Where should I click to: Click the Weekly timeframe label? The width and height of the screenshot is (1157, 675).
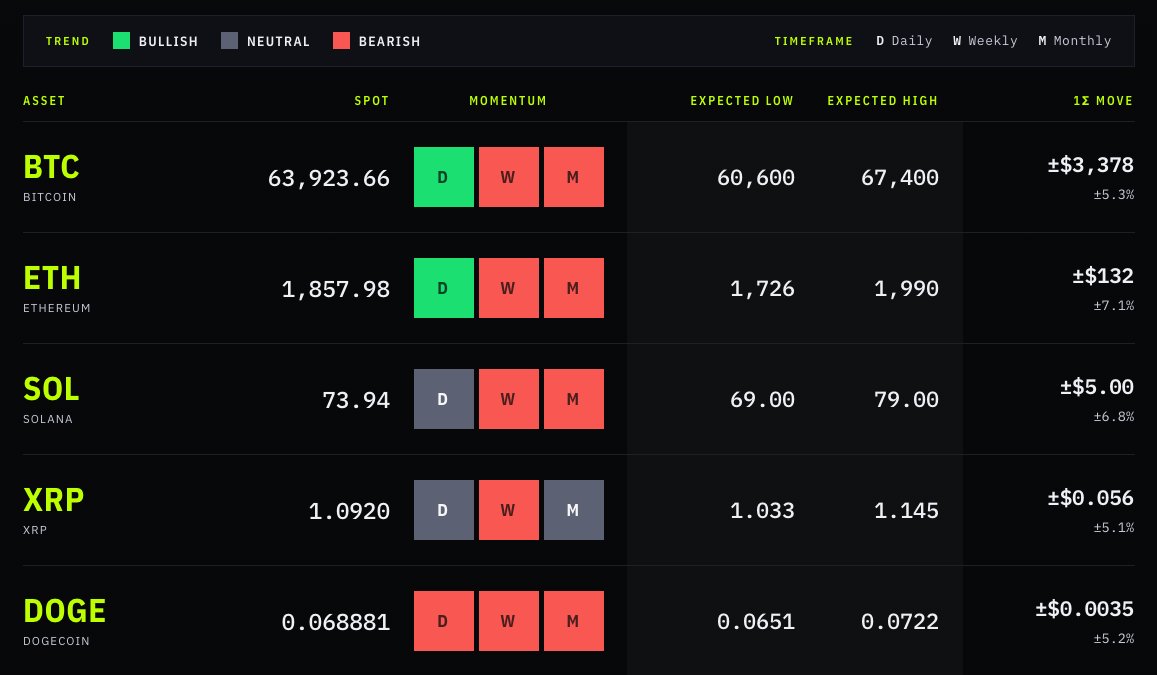coord(985,41)
